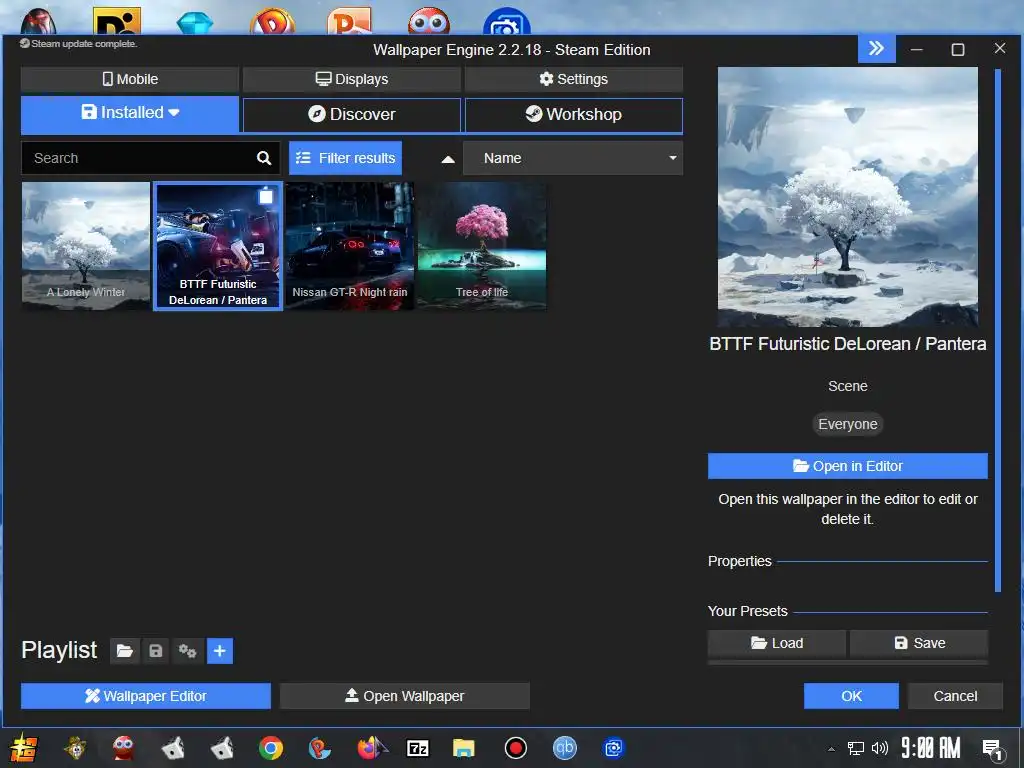Confirm with the OK button
The height and width of the screenshot is (768, 1024).
851,696
